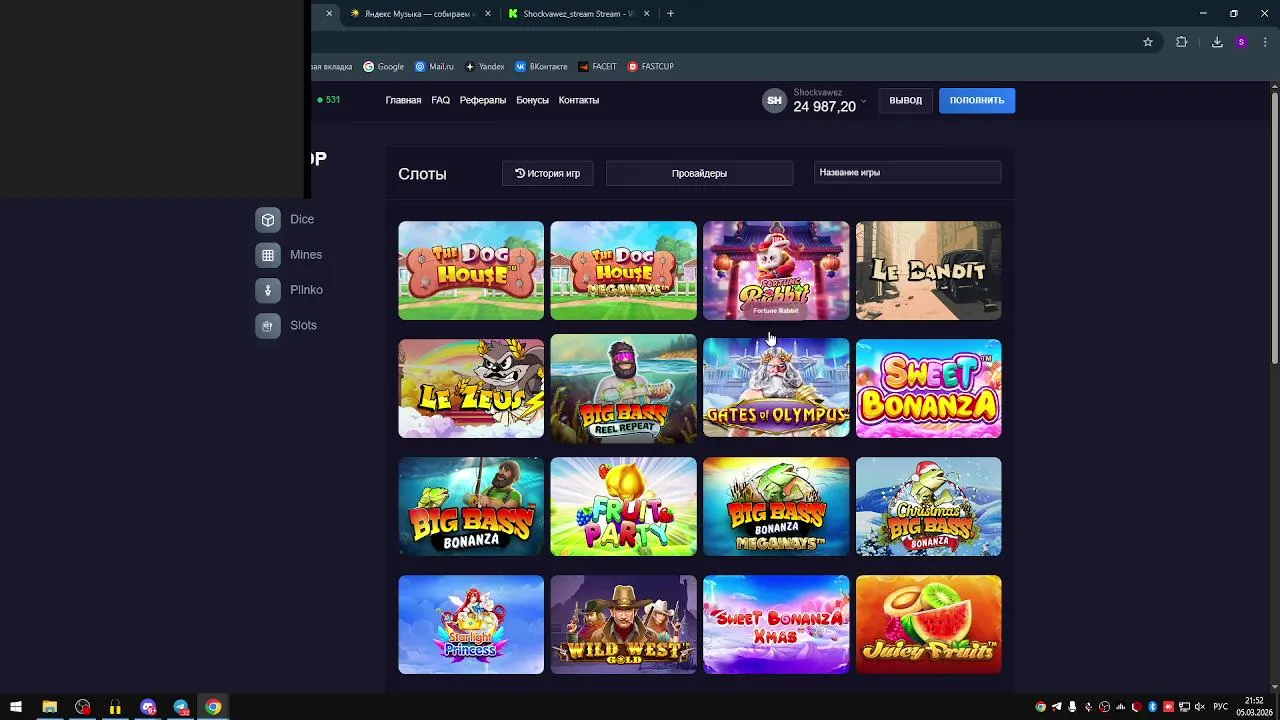Open the ВКонтакте bookmark

coord(541,67)
